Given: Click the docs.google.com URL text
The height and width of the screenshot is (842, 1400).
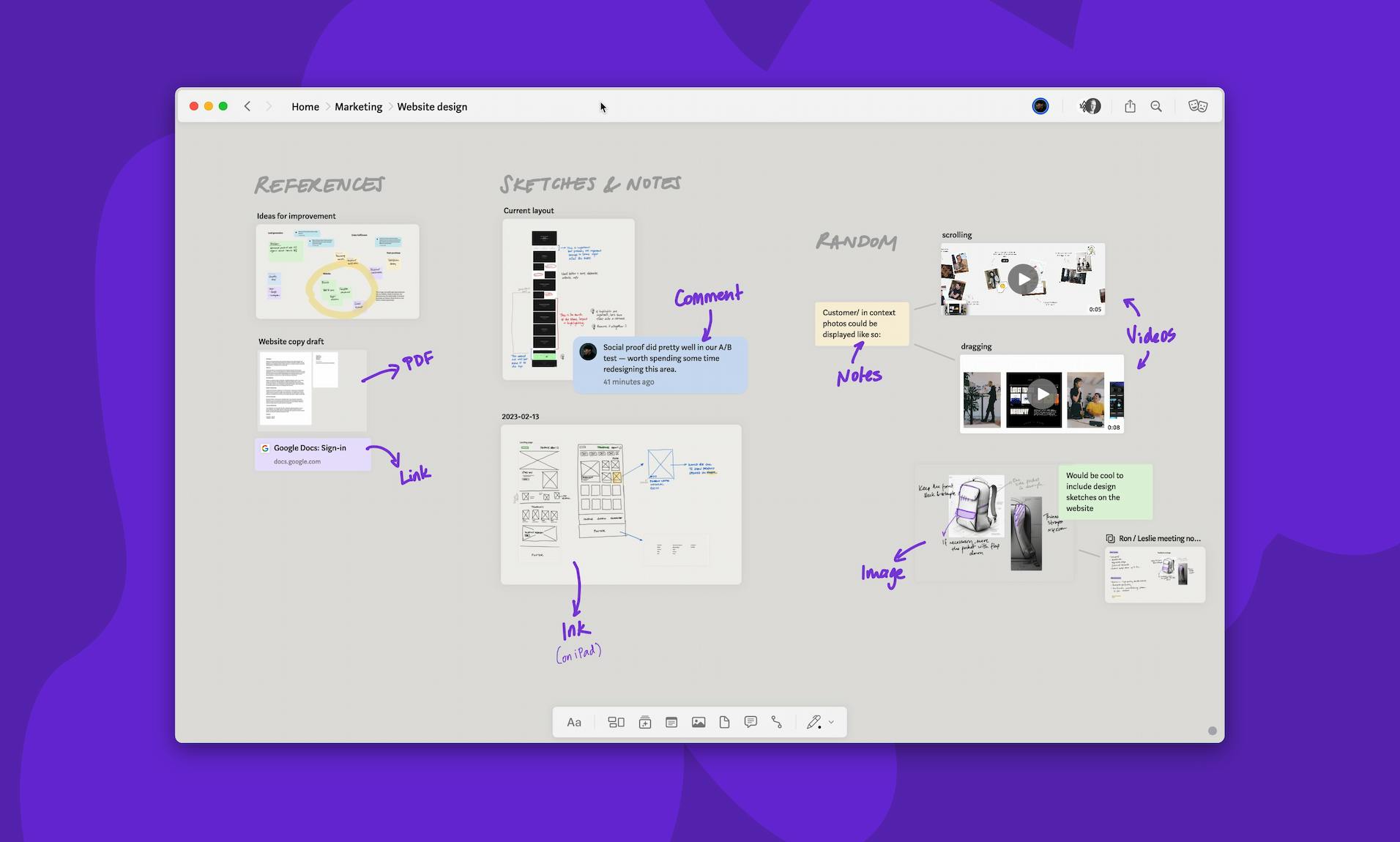Looking at the screenshot, I should 297,462.
